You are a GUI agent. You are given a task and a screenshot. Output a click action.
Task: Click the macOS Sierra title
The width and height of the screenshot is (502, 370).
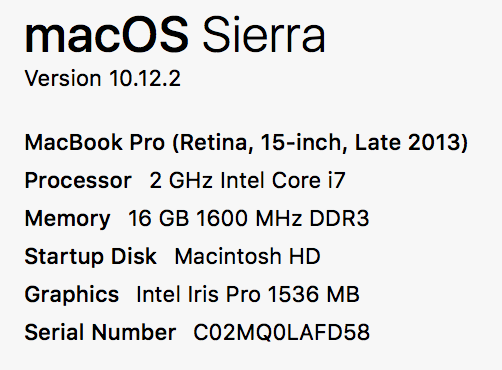pyautogui.click(x=175, y=35)
